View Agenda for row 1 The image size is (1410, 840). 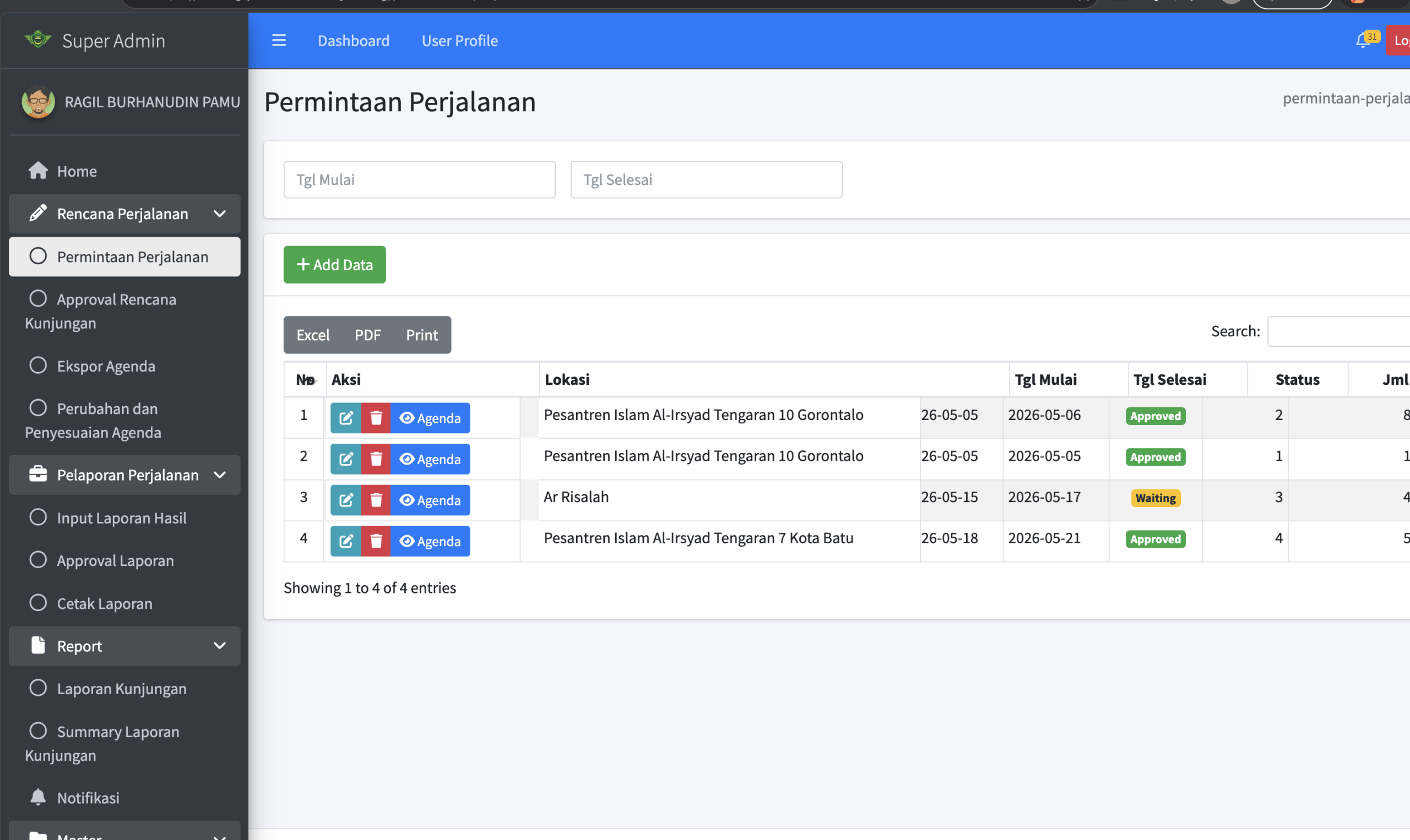[x=430, y=418]
